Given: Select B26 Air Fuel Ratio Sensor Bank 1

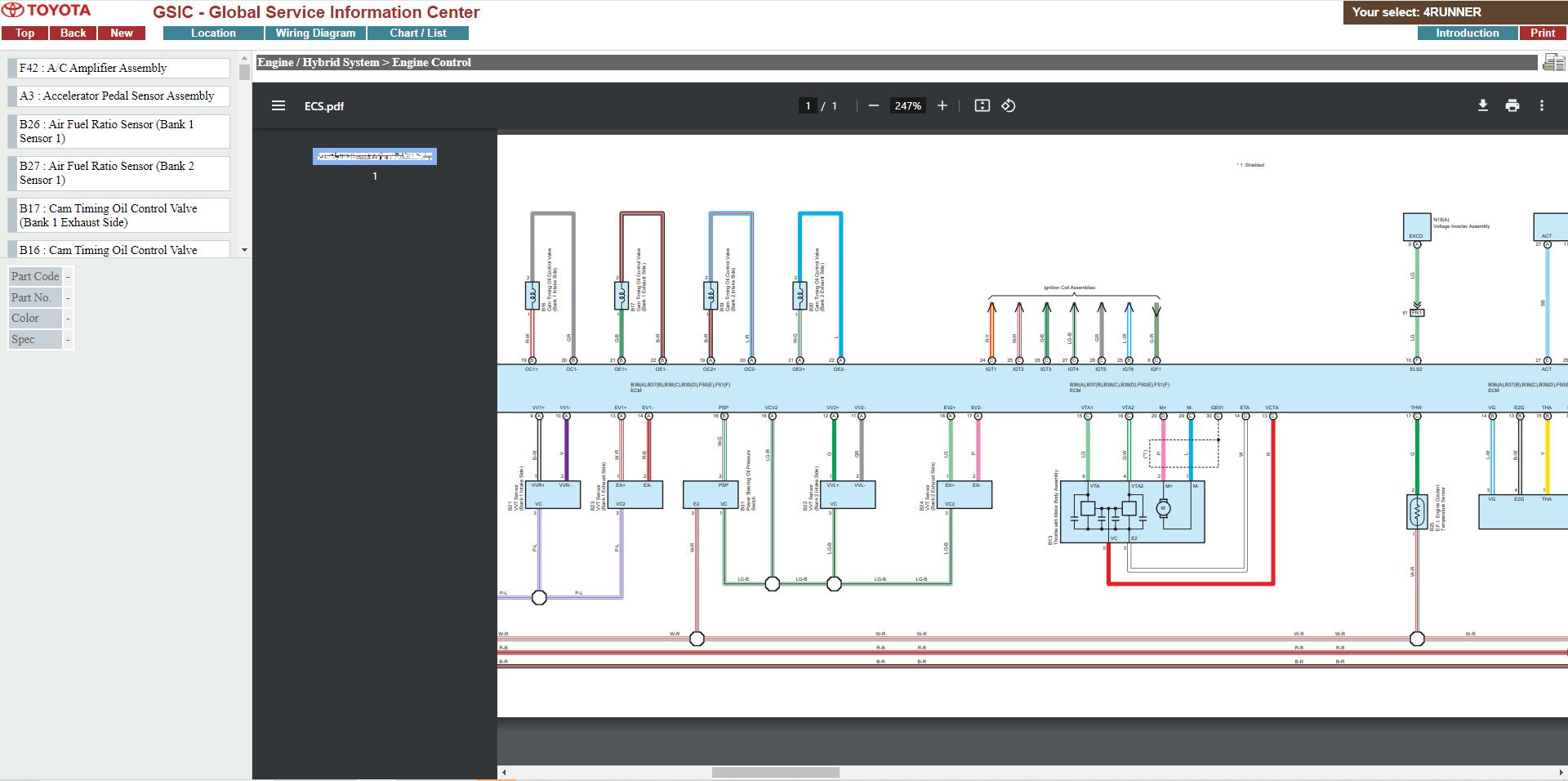Looking at the screenshot, I should click(x=119, y=132).
